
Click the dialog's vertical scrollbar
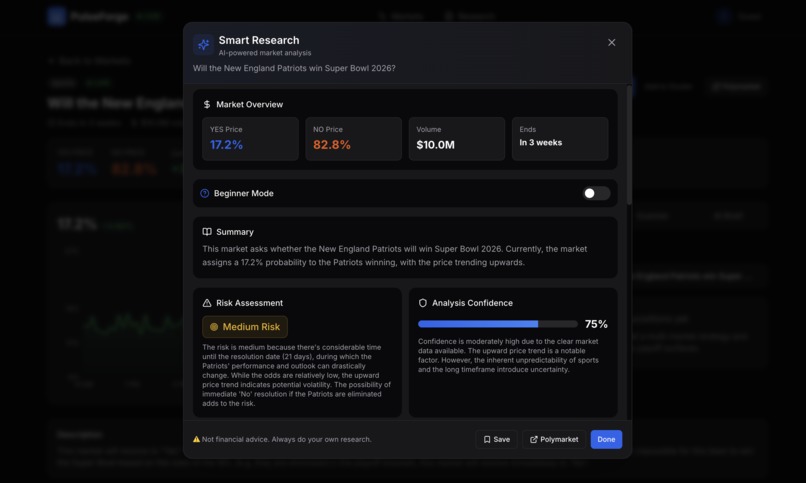(629, 145)
